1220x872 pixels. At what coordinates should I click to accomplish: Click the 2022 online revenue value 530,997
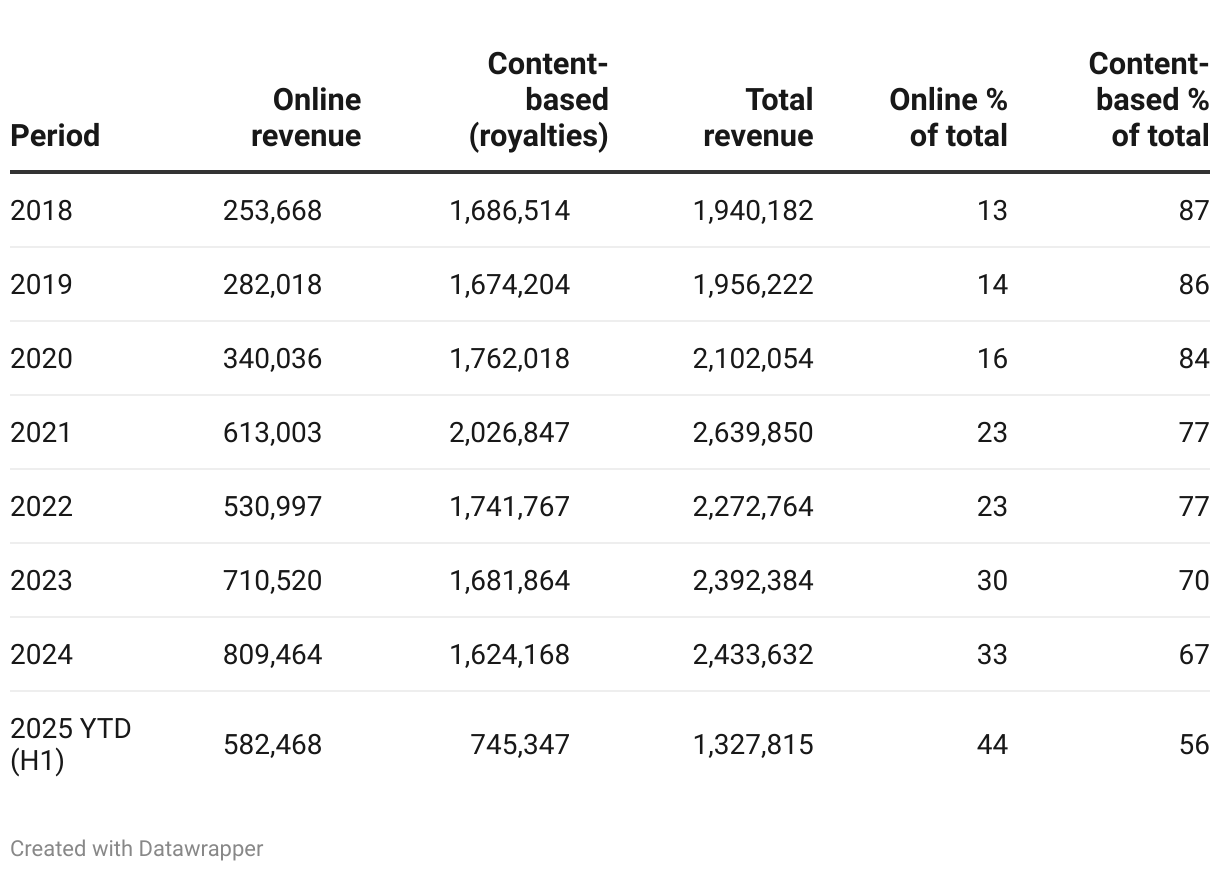(272, 507)
